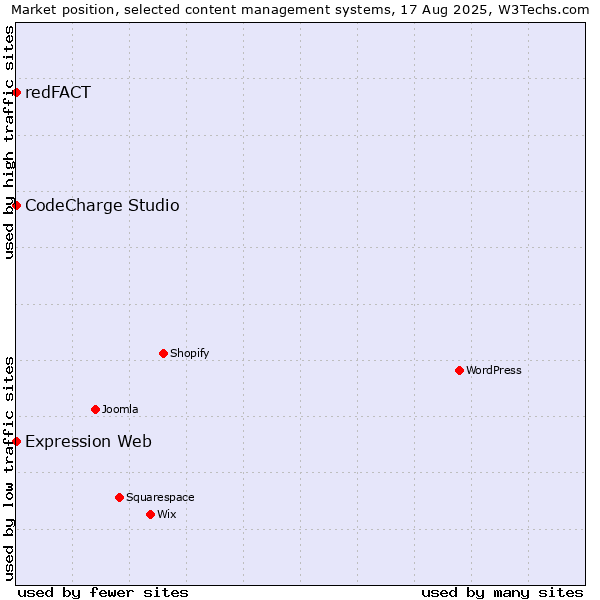Click the Wix label text
This screenshot has height=600, width=600.
167,514
